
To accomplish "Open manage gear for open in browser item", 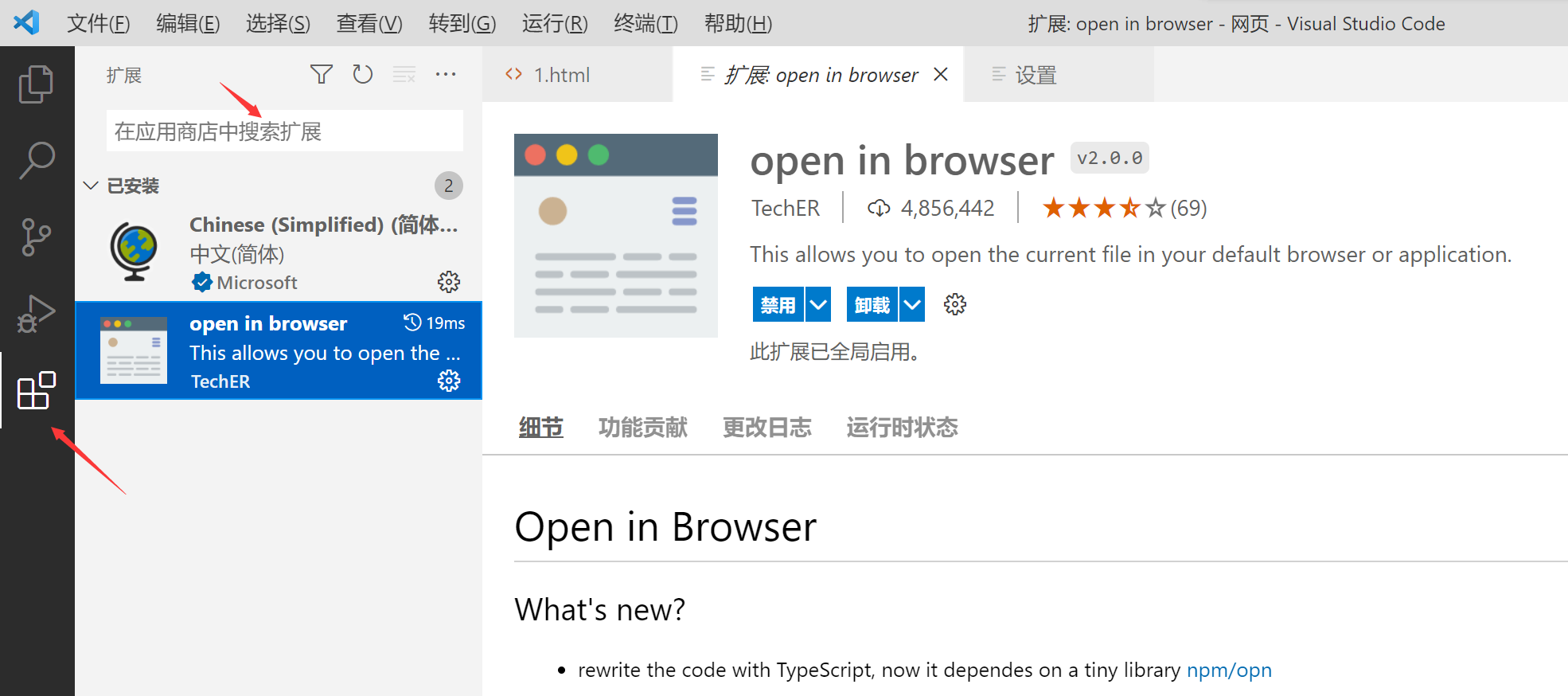I will click(449, 381).
